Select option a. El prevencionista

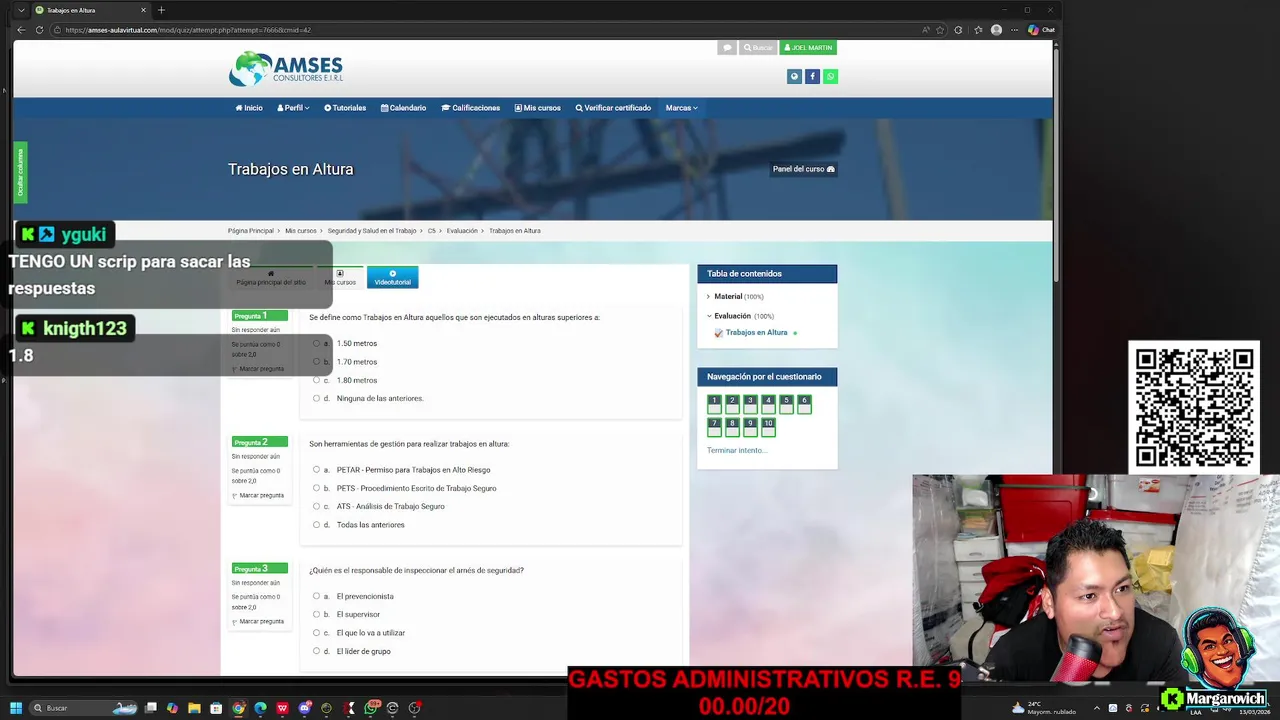316,596
